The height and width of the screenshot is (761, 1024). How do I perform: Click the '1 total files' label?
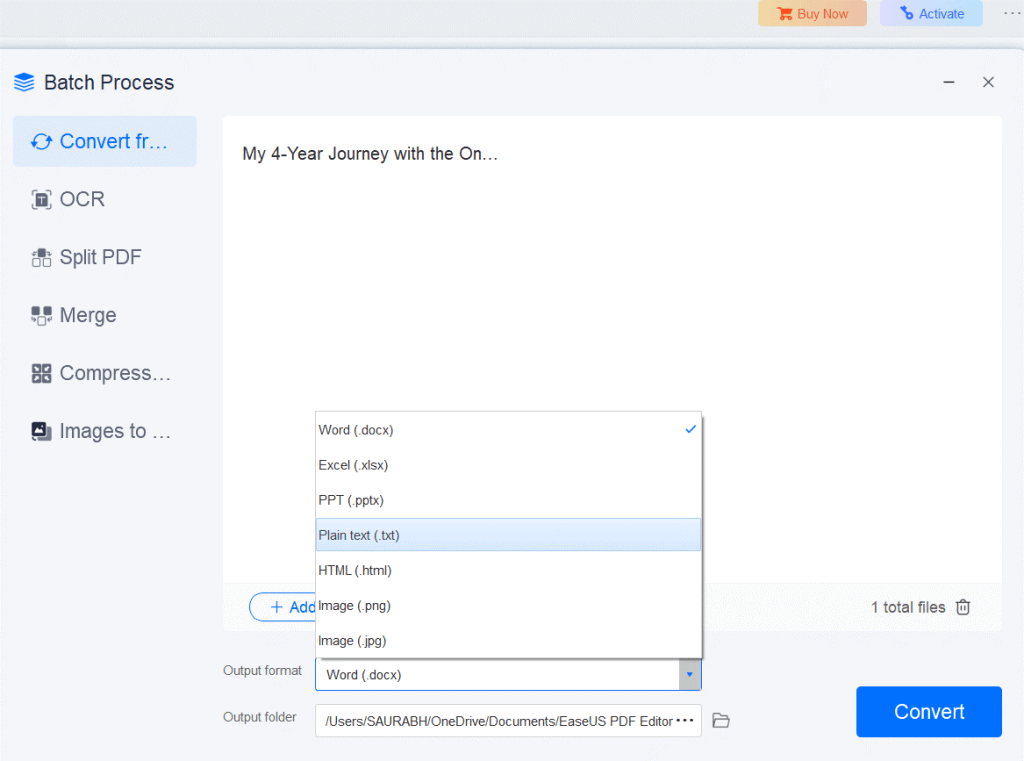(908, 607)
